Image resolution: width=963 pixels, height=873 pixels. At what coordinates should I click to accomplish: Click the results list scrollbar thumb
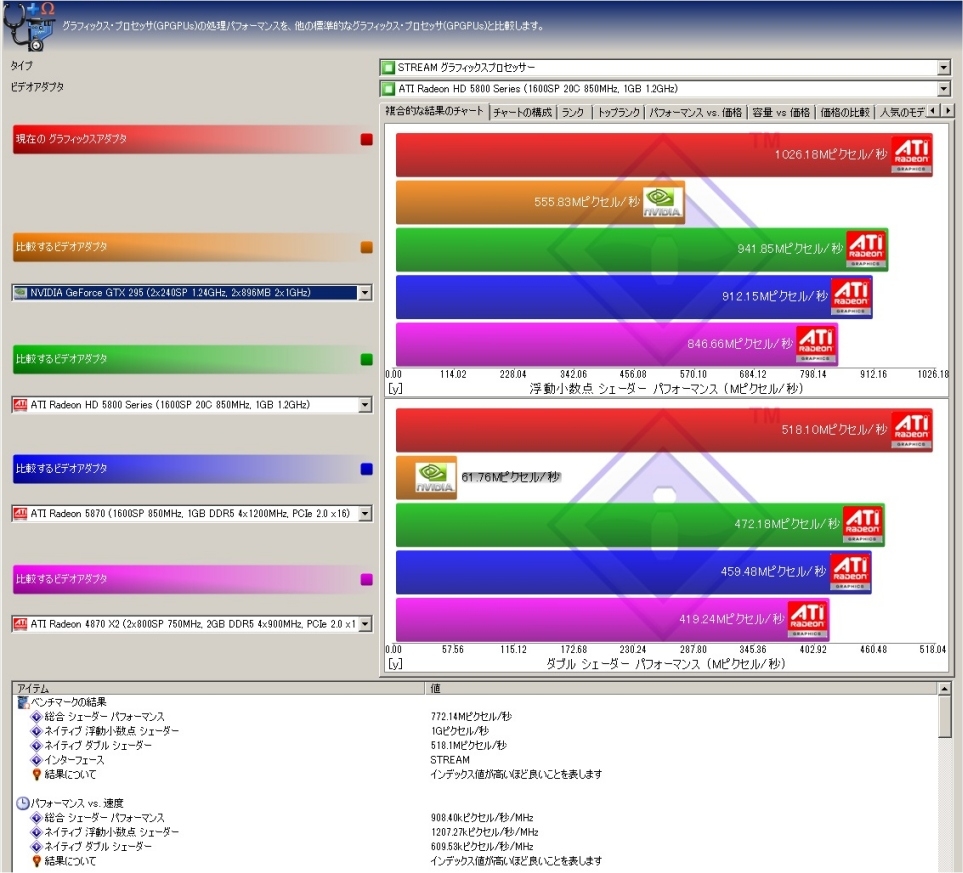[x=945, y=716]
